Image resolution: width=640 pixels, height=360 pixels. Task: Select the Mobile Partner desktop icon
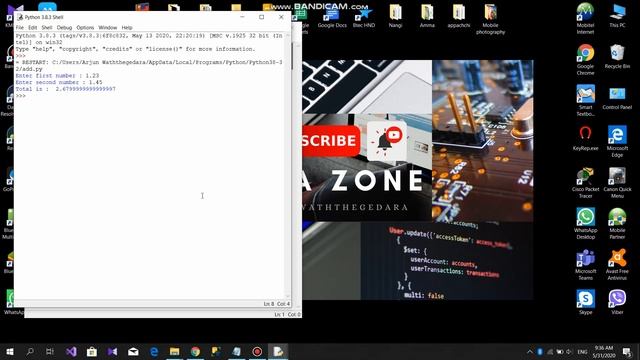click(x=617, y=224)
